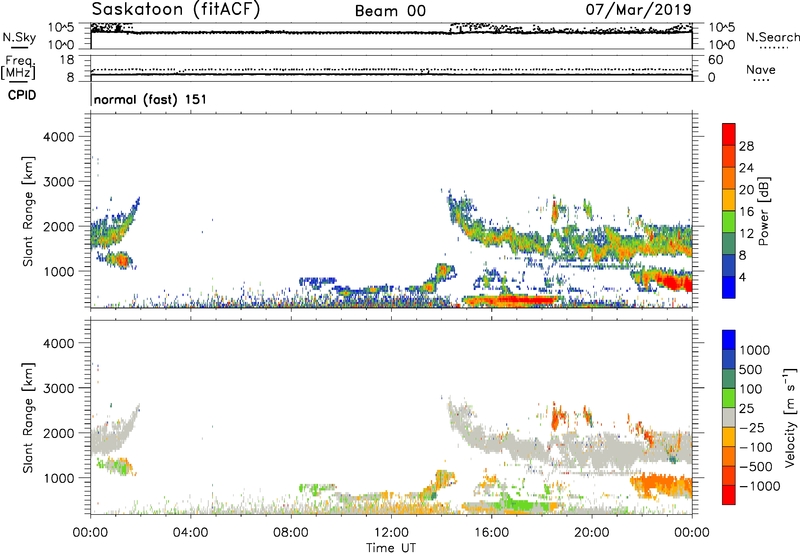
Task: Select the "08:00" time tick label
Action: 290,533
